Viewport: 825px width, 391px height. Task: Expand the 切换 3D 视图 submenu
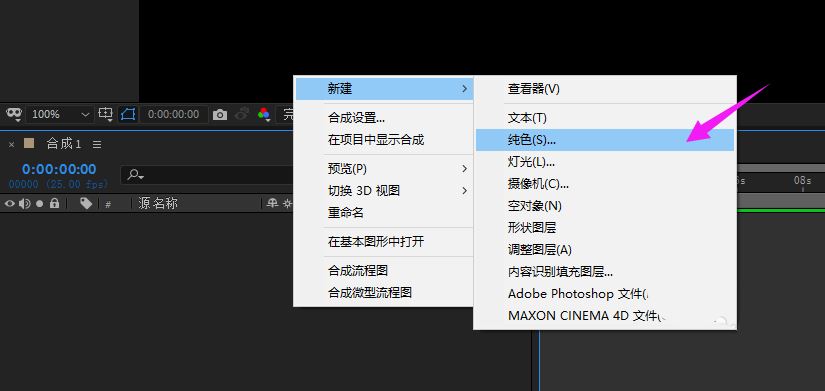tap(384, 191)
